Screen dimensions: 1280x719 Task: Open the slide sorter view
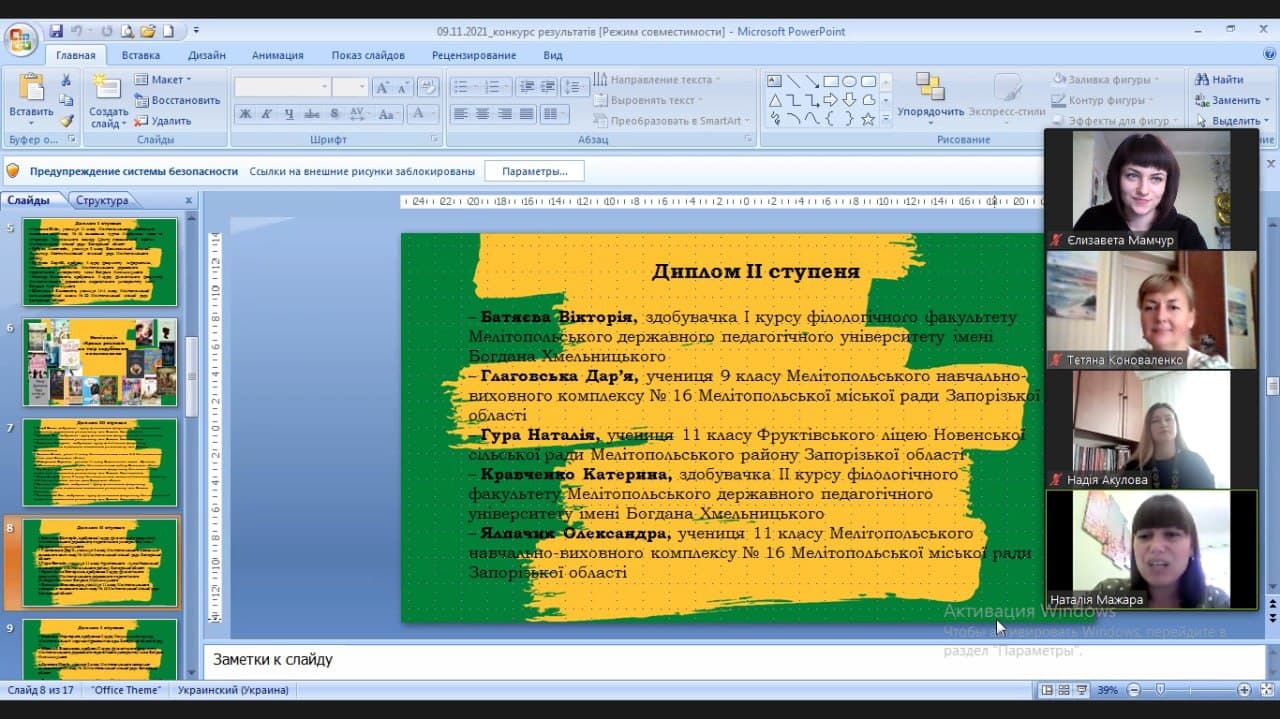click(x=1063, y=690)
